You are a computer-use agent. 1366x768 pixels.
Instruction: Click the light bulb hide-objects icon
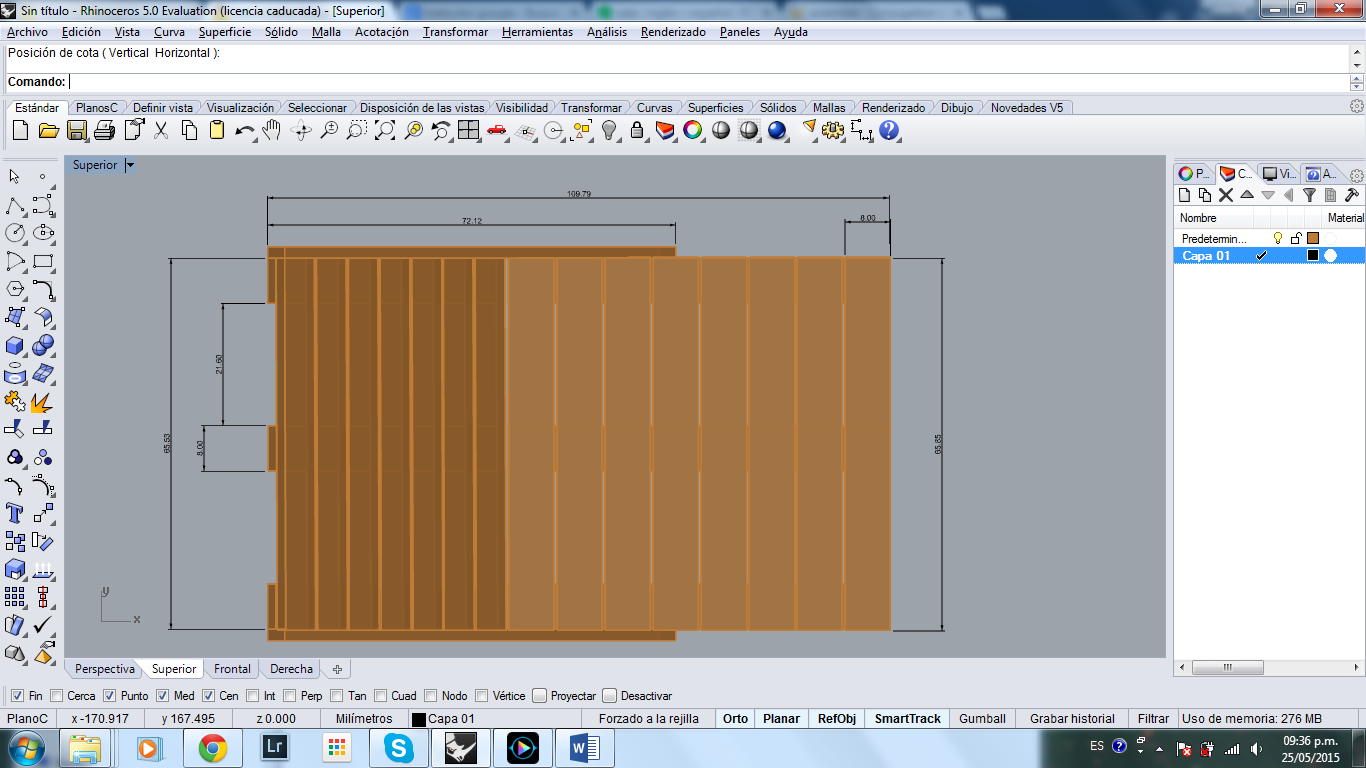pos(609,130)
